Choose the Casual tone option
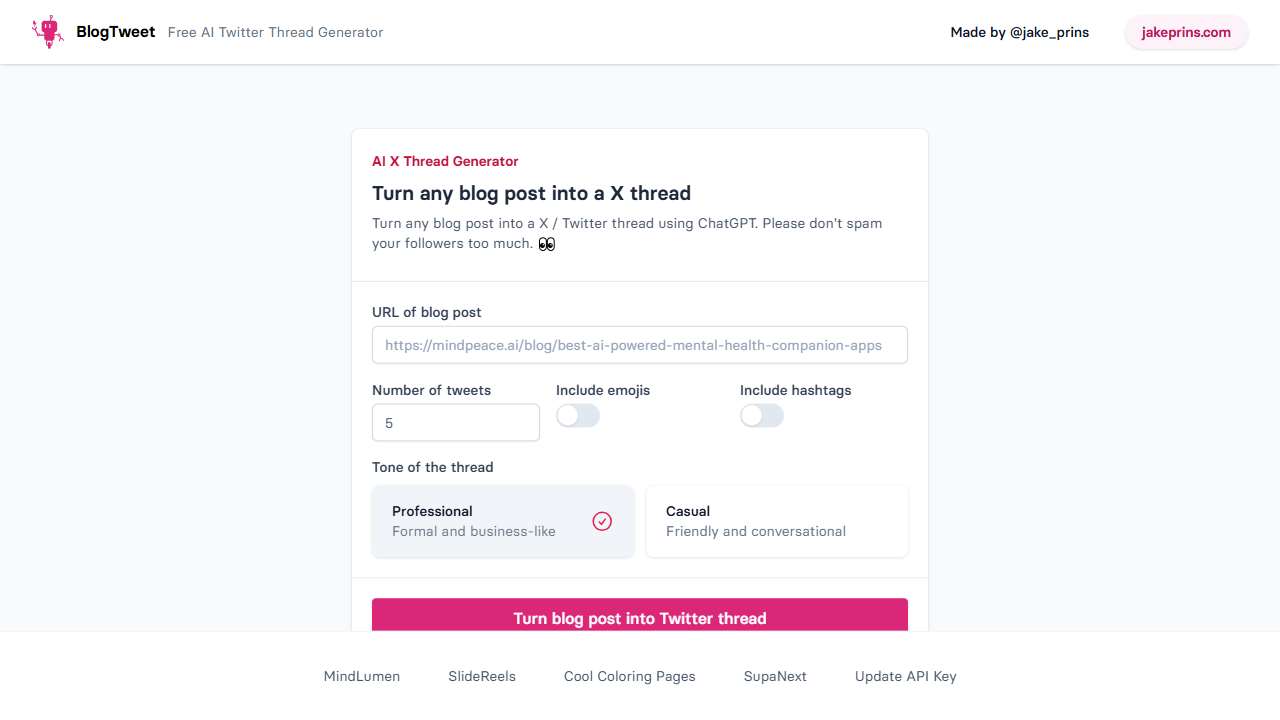 (777, 521)
